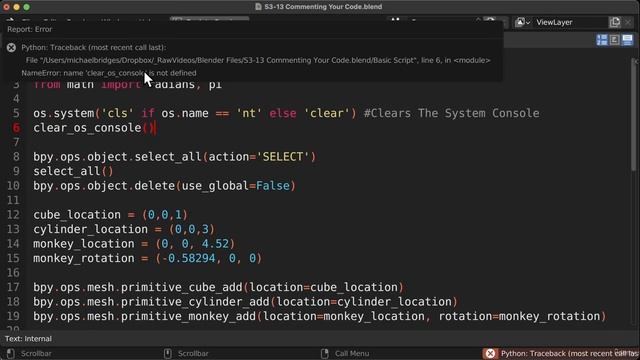Click the primitive_monkey_add line
The height and width of the screenshot is (360, 640).
click(320, 316)
